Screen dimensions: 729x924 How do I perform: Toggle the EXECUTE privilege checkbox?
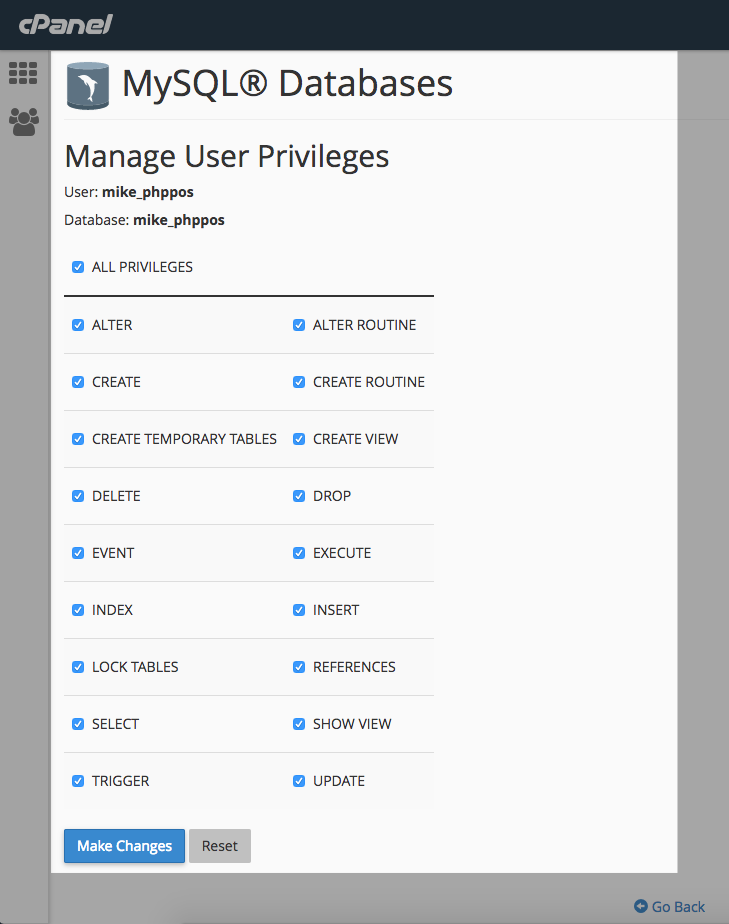coord(299,553)
